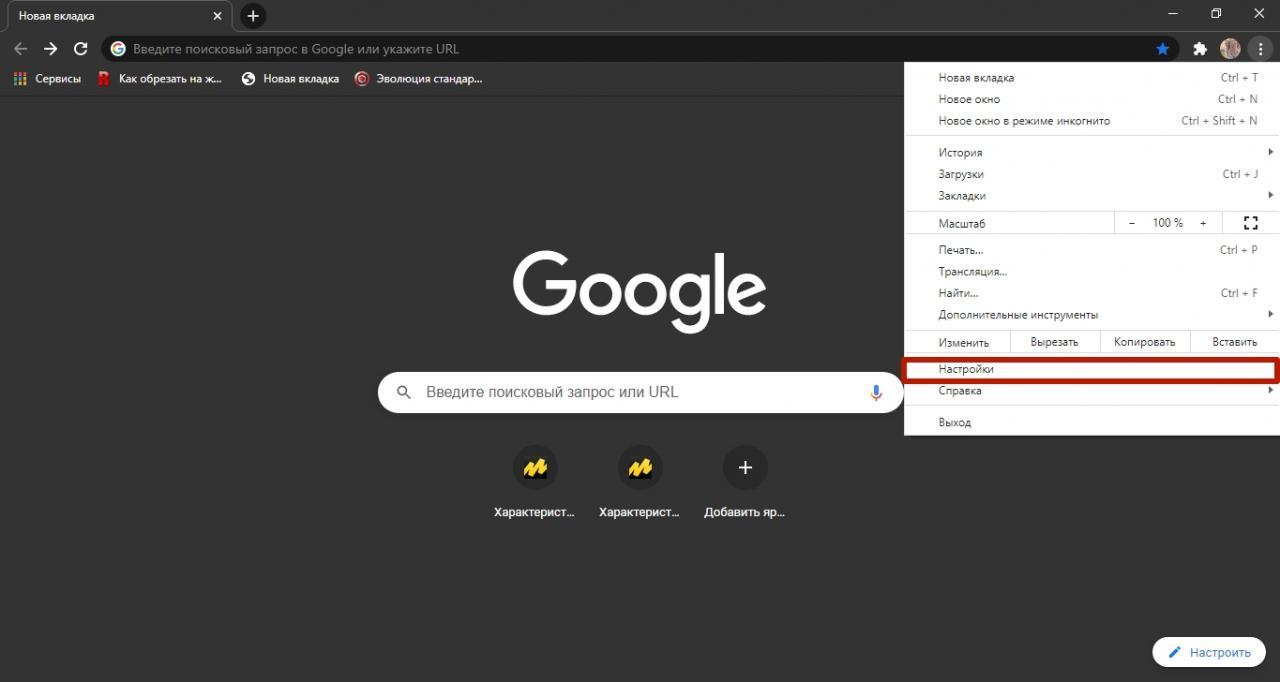Click the address bar URL field
Screen dimensions: 1280x682
pyautogui.click(x=640, y=48)
